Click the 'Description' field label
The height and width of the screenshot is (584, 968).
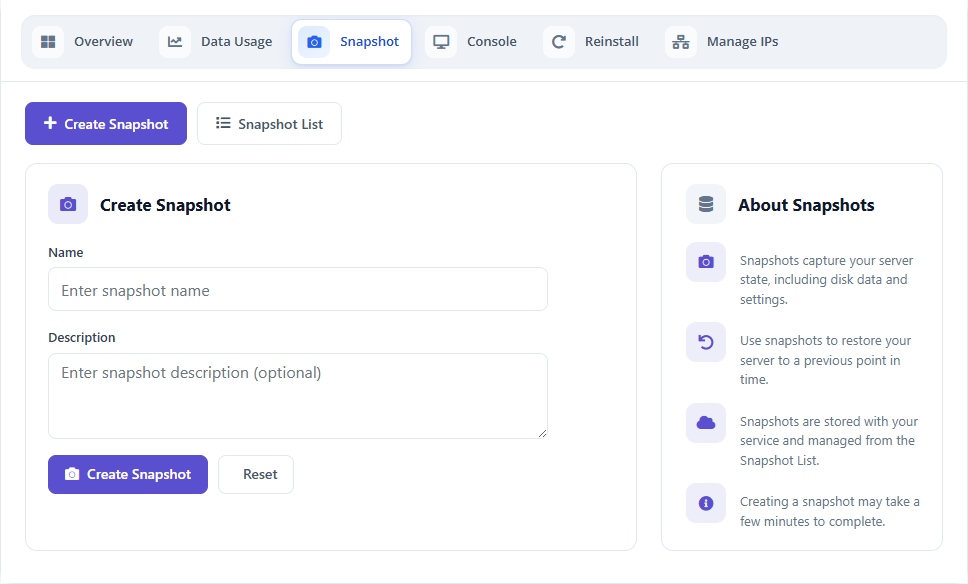point(81,338)
